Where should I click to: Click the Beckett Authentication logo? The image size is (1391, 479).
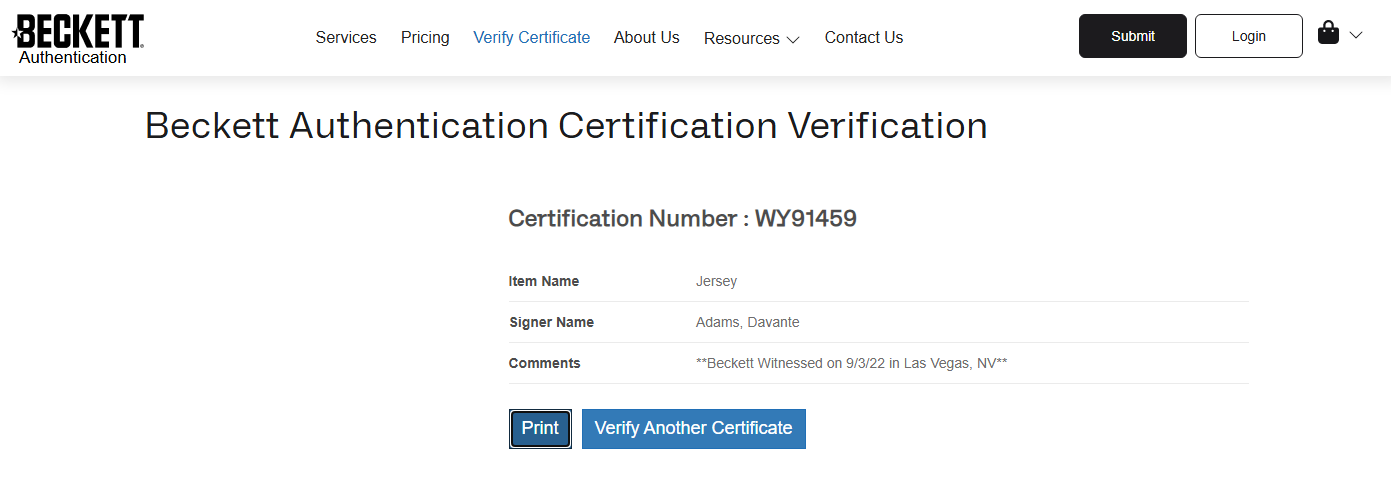pos(78,39)
